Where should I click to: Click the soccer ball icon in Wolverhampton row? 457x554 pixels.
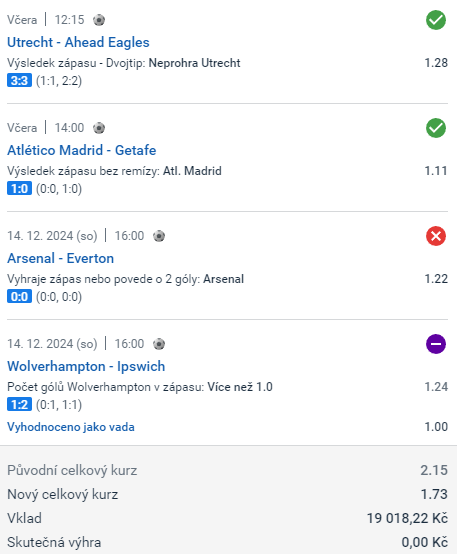(159, 343)
